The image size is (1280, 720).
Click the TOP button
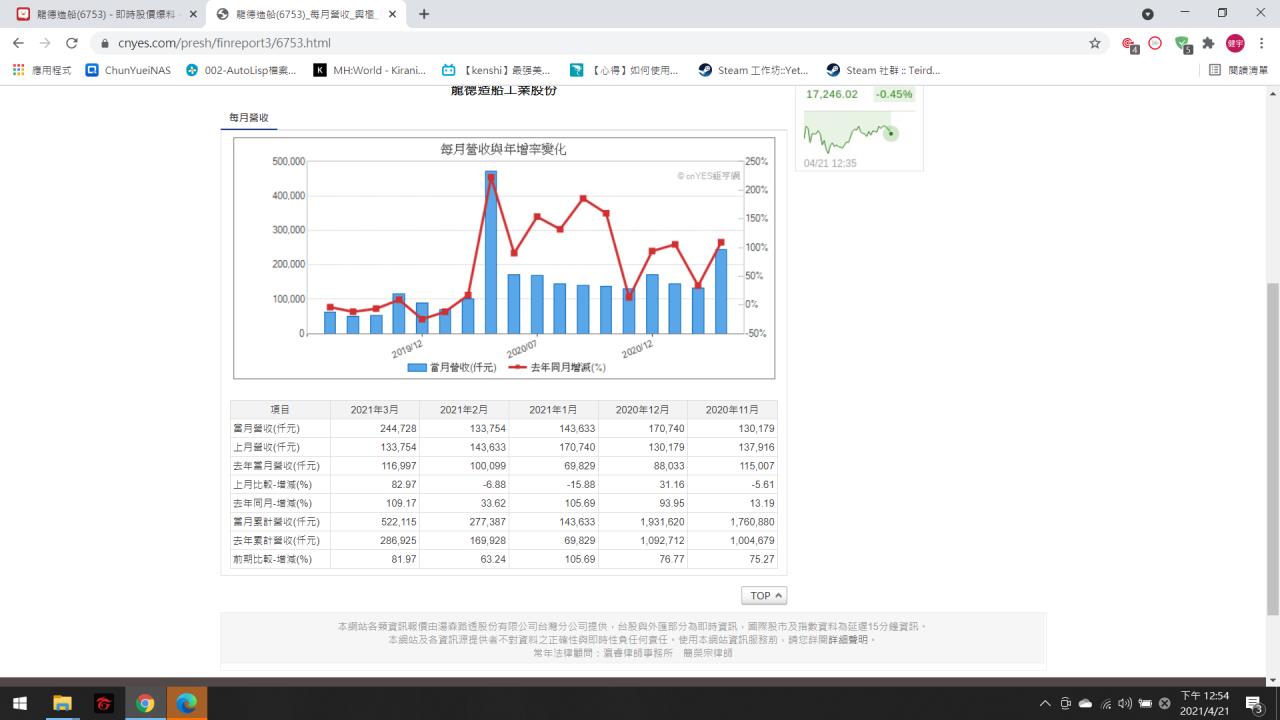pyautogui.click(x=764, y=595)
